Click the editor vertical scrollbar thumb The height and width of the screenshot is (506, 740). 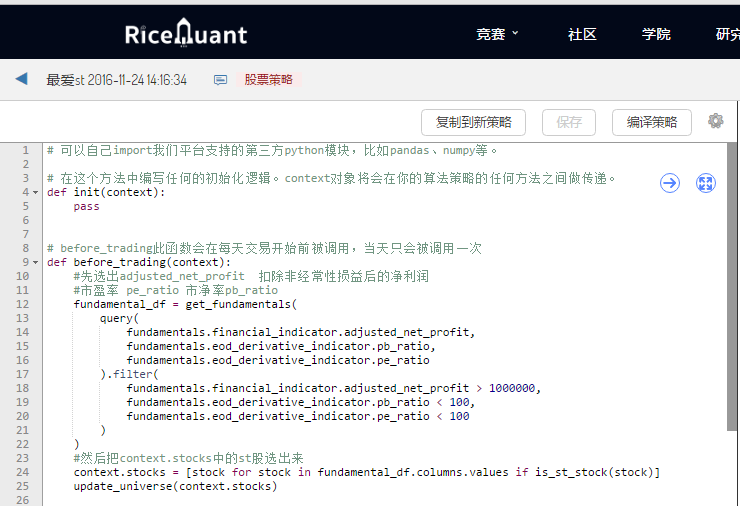coord(732,287)
